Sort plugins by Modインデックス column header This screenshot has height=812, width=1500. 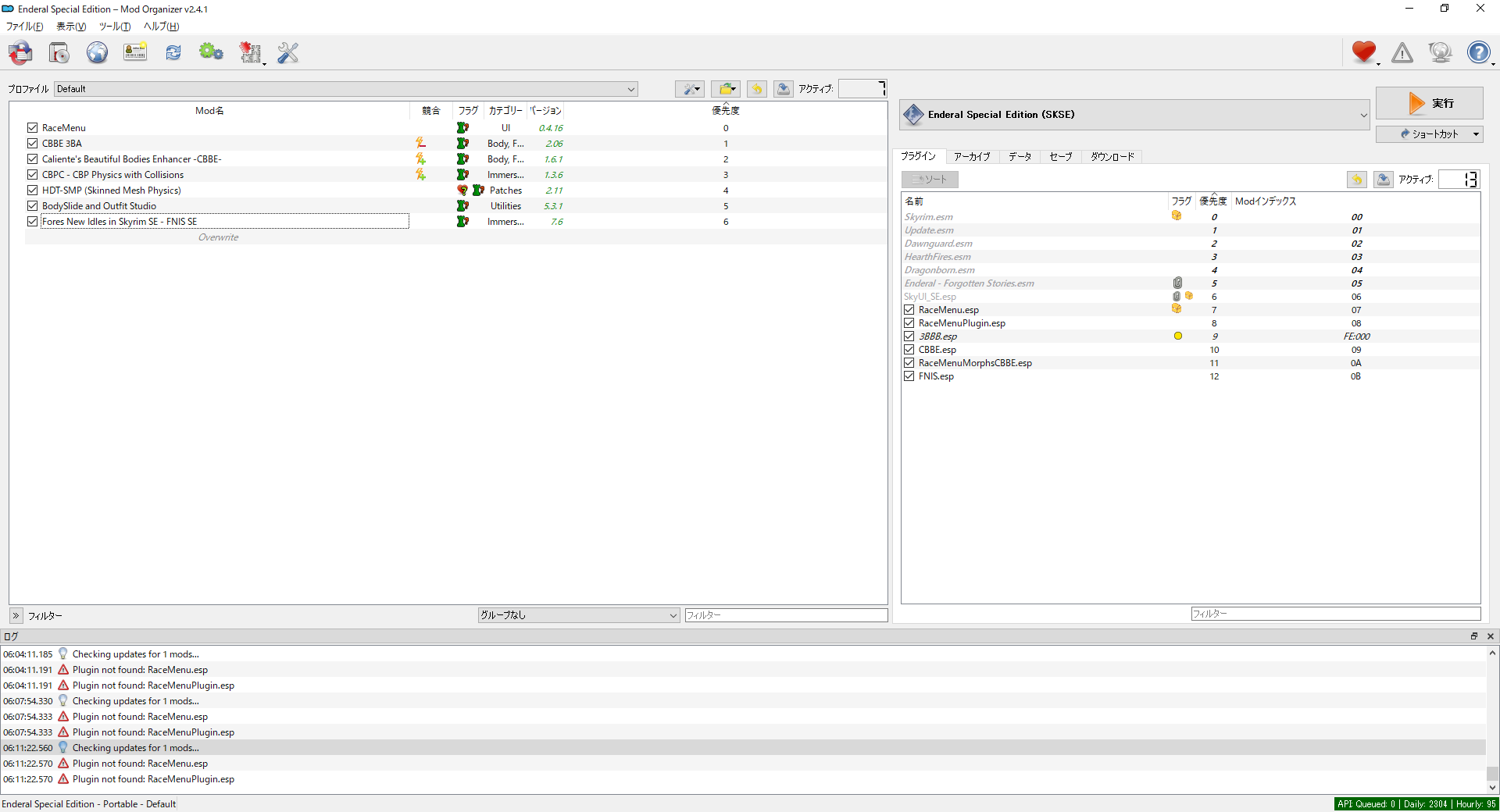click(x=1355, y=201)
